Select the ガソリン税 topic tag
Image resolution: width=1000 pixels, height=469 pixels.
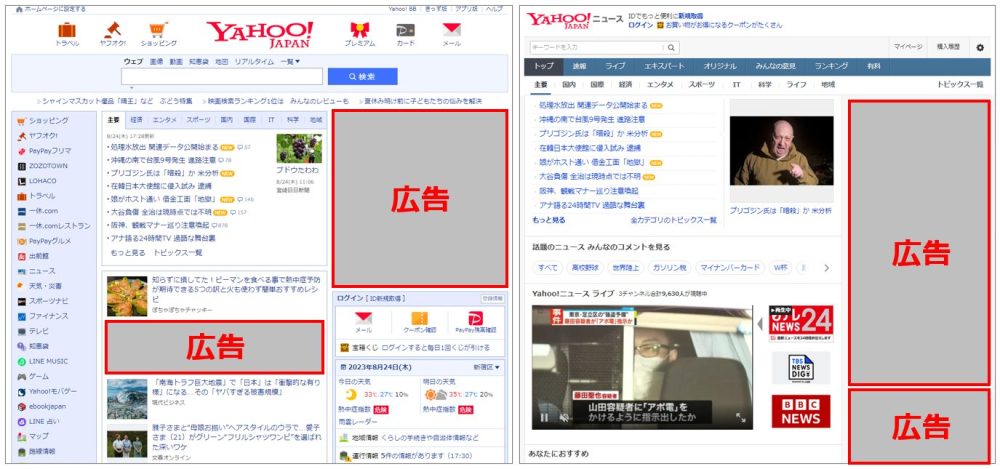tap(668, 268)
